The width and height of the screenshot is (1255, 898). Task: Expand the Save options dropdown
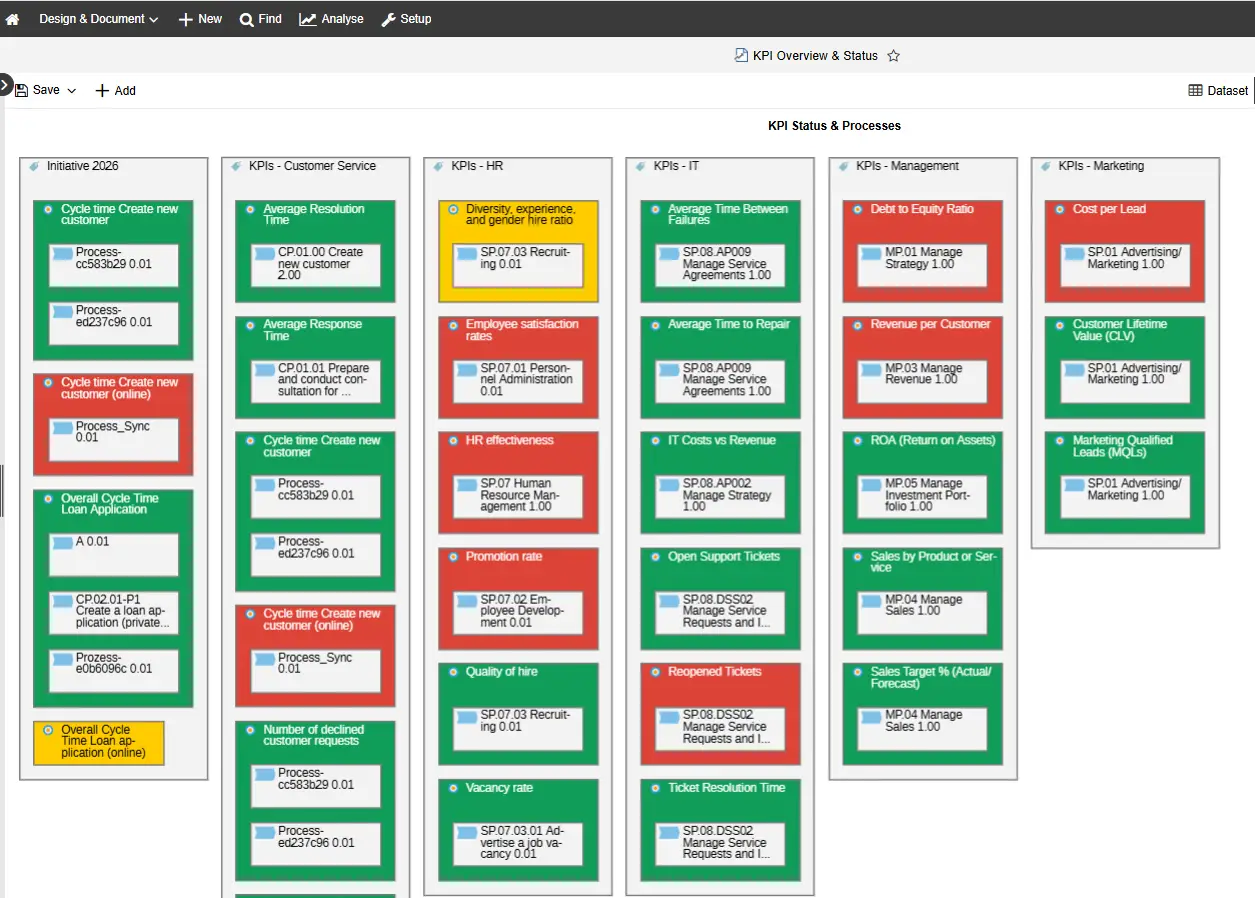pos(72,90)
